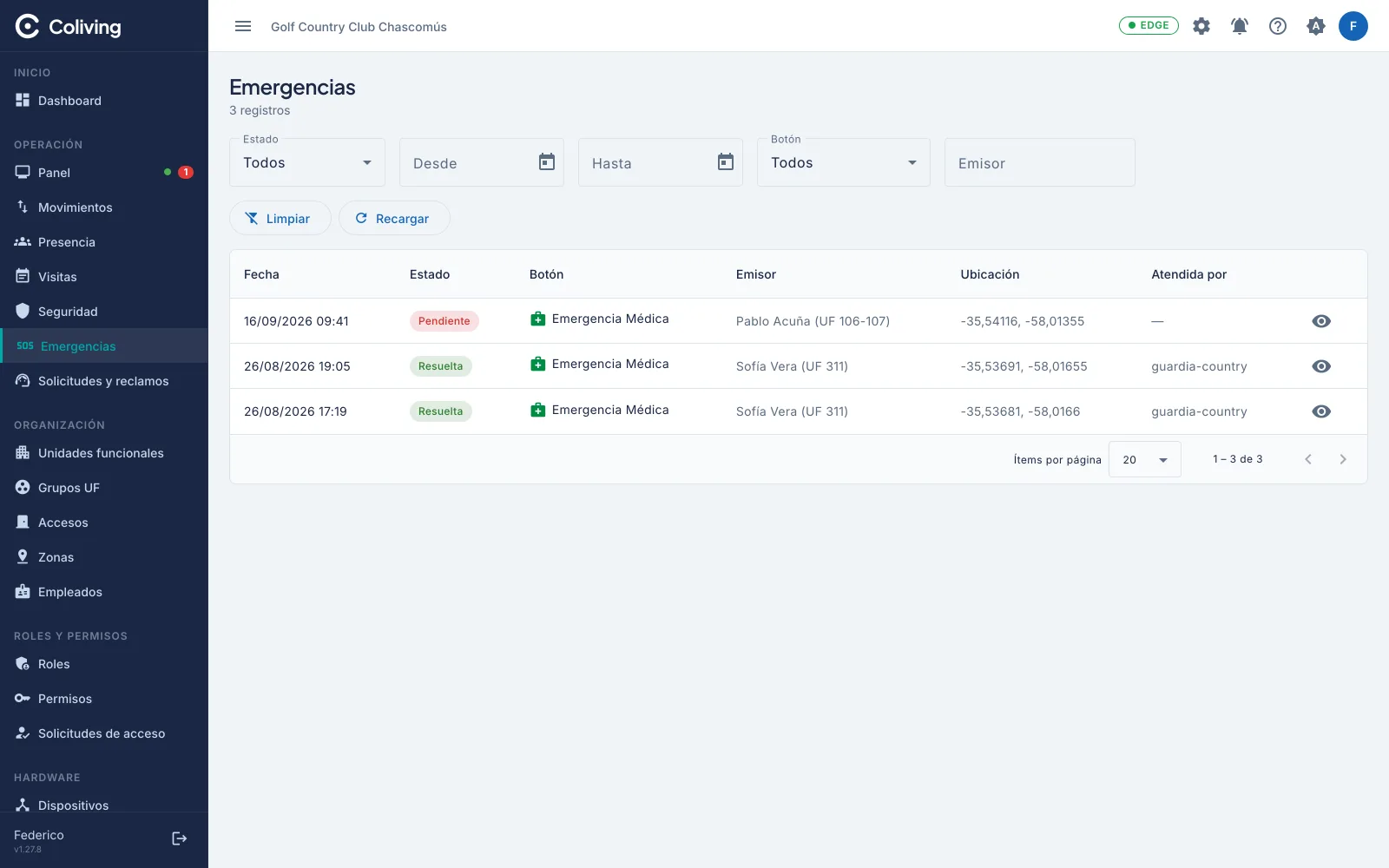Go to next page arrow
The height and width of the screenshot is (868, 1389).
click(x=1343, y=459)
